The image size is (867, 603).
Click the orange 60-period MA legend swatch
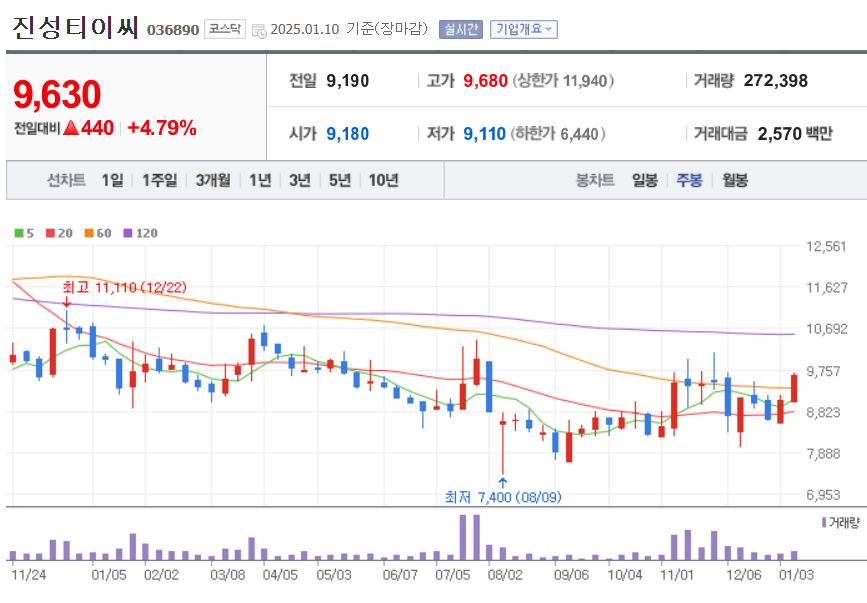tap(89, 233)
